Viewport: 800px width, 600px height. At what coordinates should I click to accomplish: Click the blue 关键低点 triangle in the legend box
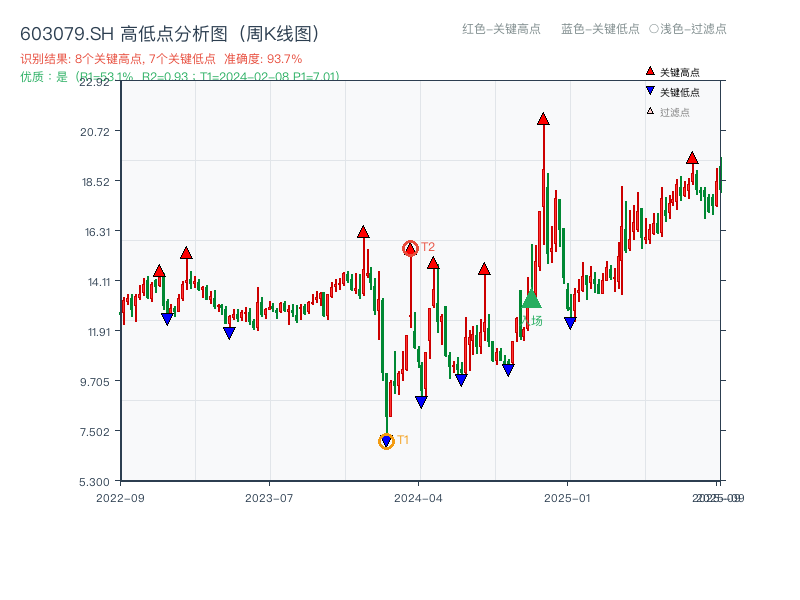(648, 92)
